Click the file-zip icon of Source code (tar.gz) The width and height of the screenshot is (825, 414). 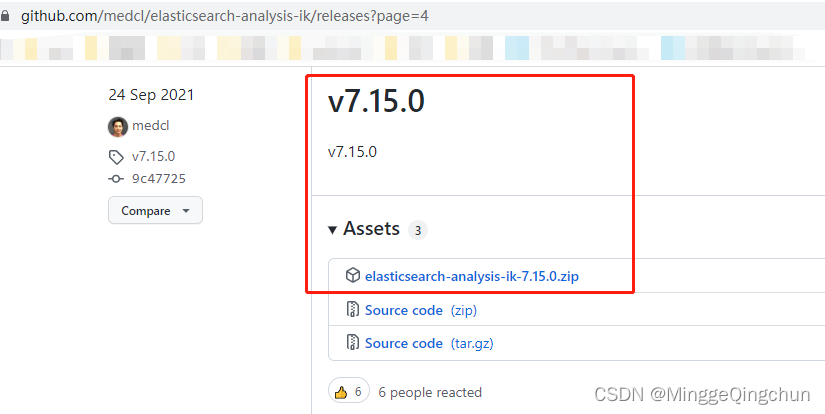point(352,343)
